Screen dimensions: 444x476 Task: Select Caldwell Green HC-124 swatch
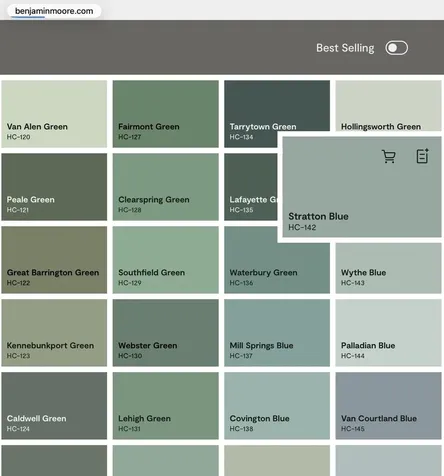point(54,406)
